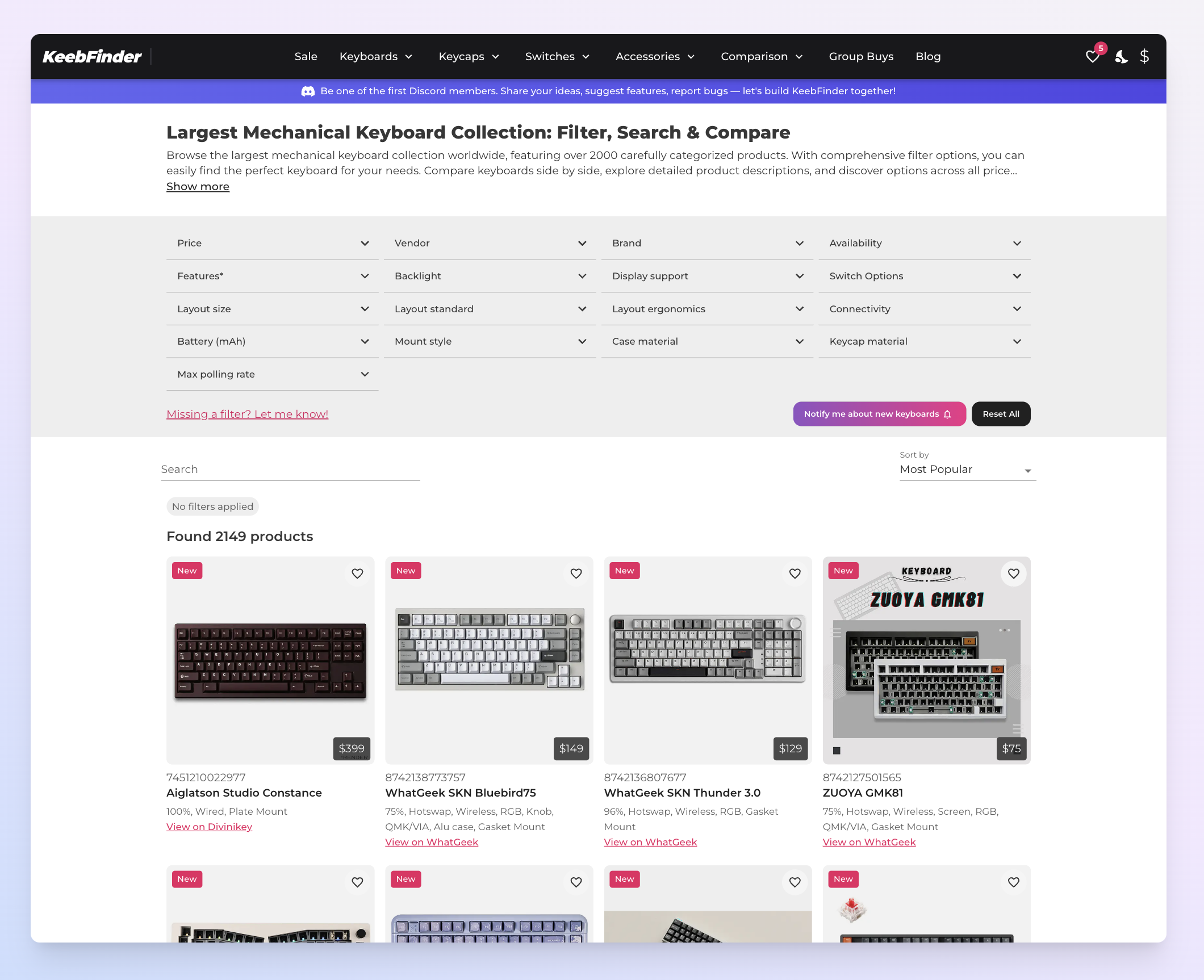Expand the Connectivity filter

[925, 309]
